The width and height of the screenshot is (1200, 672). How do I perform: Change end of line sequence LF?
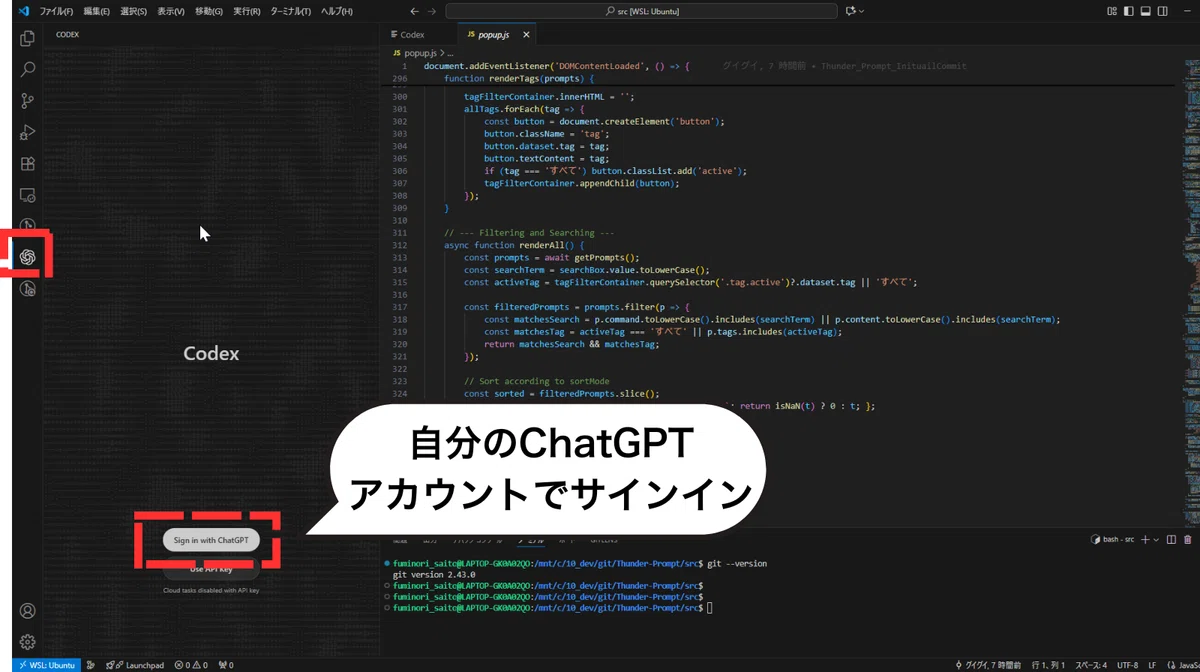[x=1152, y=665]
